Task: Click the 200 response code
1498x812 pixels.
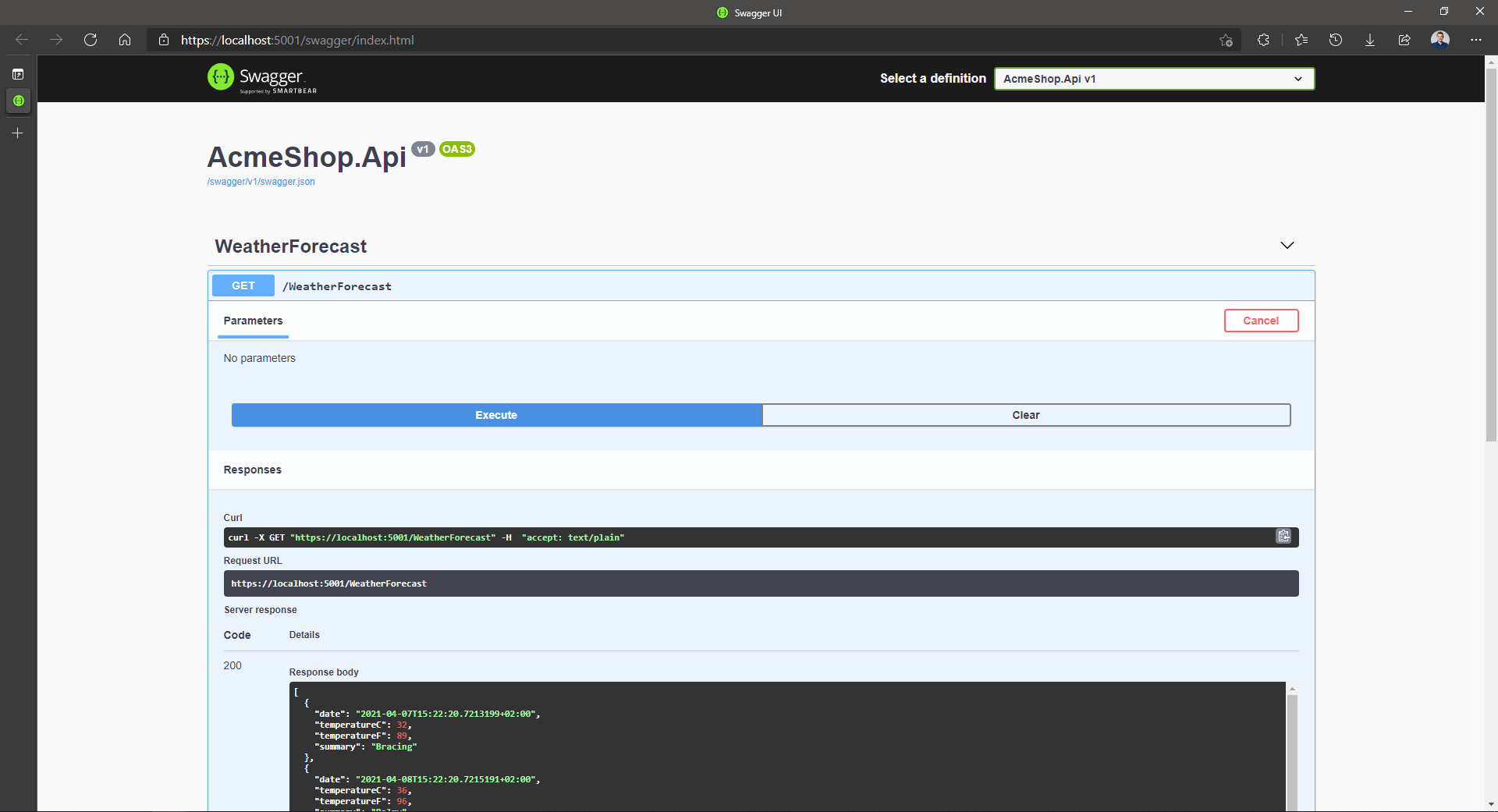Action: click(x=233, y=665)
